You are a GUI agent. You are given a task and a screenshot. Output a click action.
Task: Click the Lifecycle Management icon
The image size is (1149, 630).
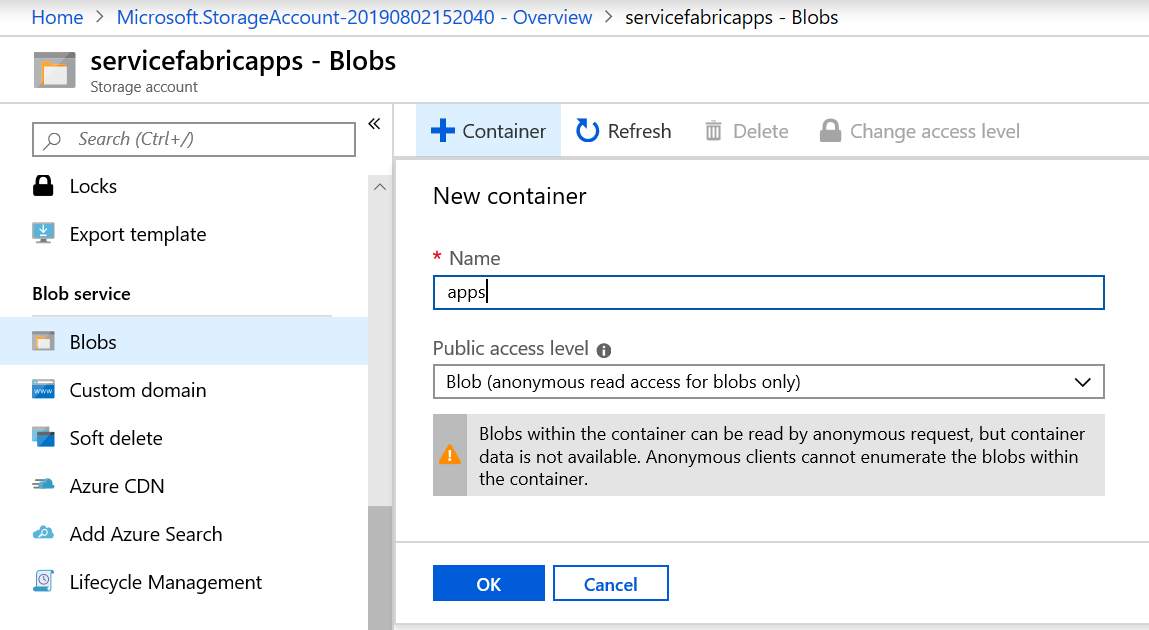coord(43,582)
